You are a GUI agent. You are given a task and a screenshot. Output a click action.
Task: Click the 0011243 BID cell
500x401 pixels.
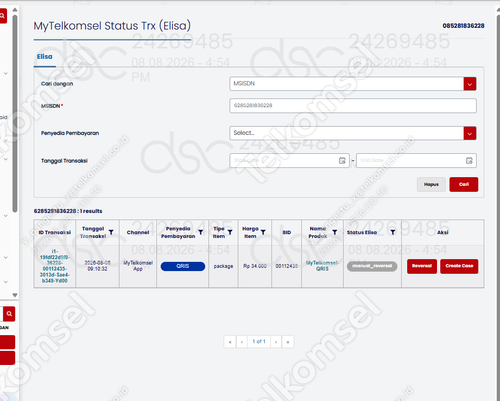click(287, 266)
